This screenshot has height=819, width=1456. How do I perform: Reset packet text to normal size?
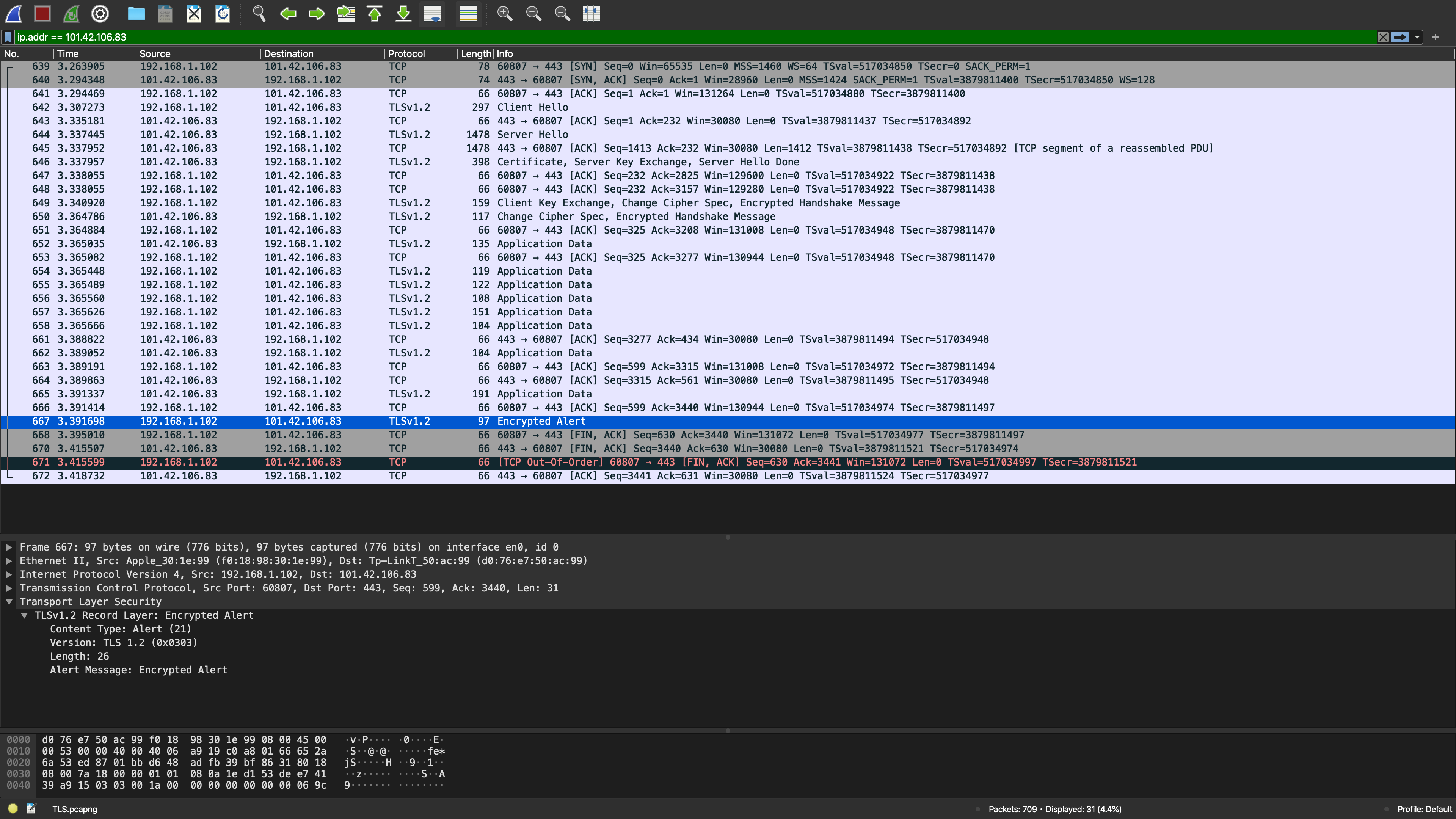[562, 14]
